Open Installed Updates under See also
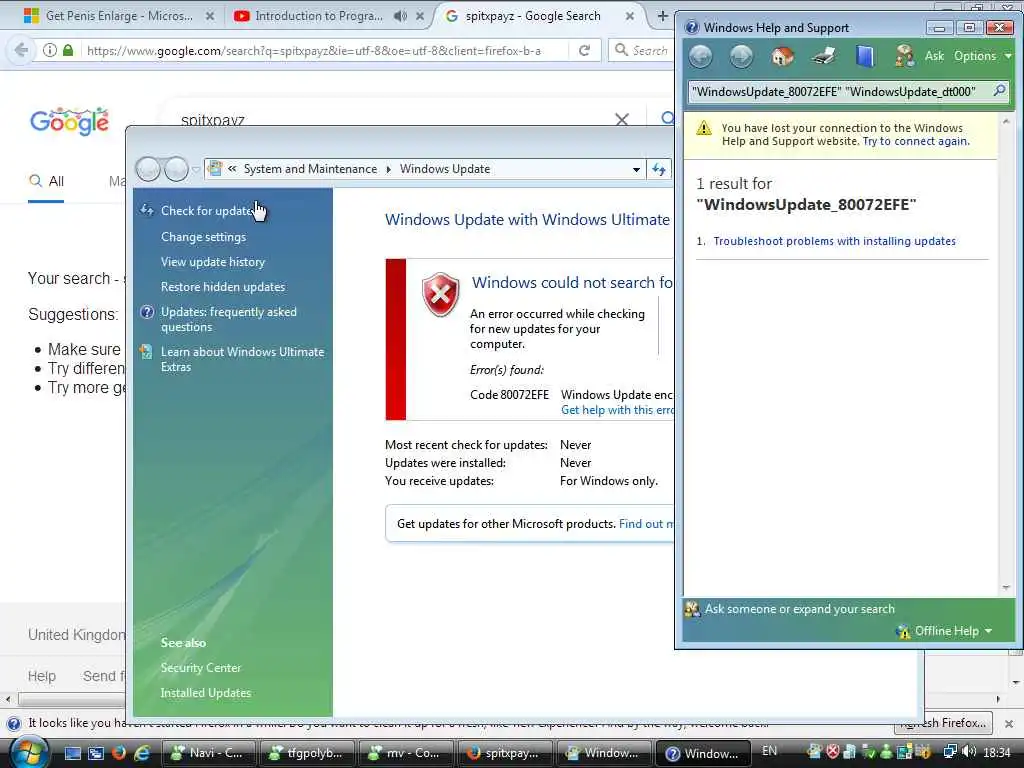The height and width of the screenshot is (768, 1024). point(206,693)
